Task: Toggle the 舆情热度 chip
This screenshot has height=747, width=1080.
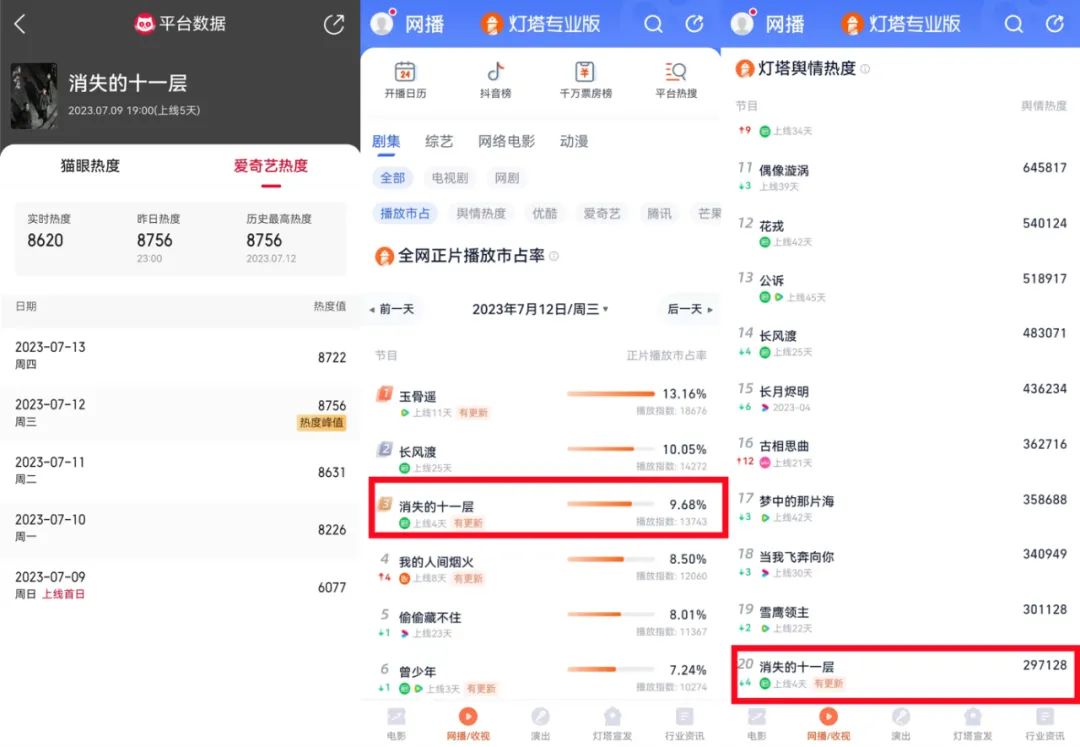Action: click(x=481, y=213)
